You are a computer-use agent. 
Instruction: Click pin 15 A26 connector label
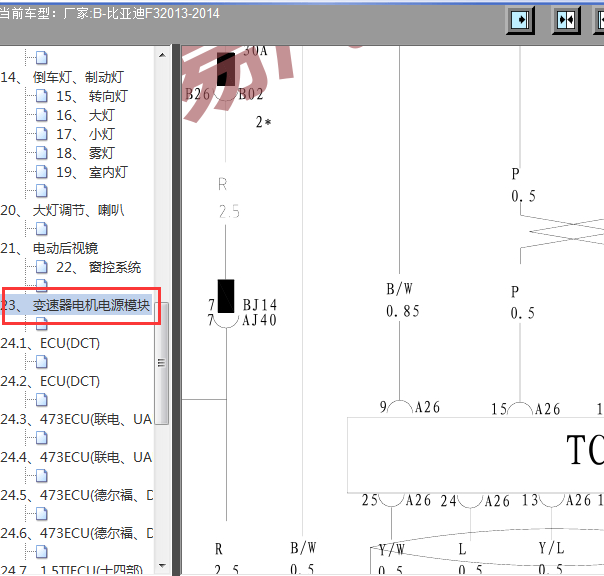pyautogui.click(x=525, y=409)
